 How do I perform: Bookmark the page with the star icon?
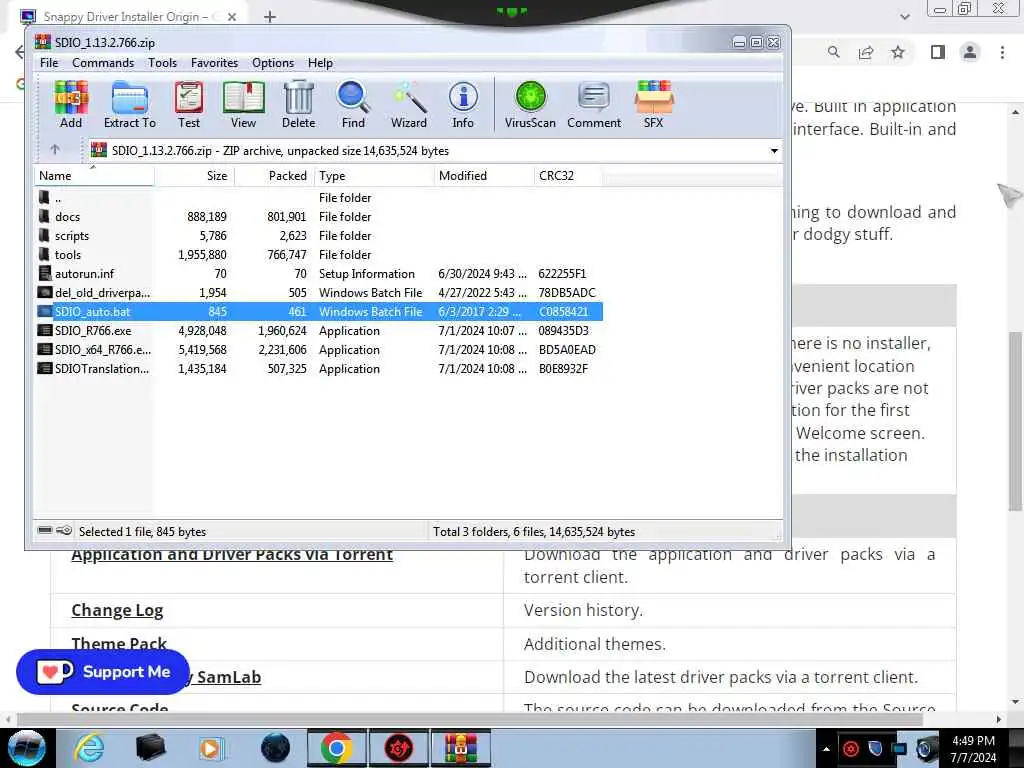898,52
